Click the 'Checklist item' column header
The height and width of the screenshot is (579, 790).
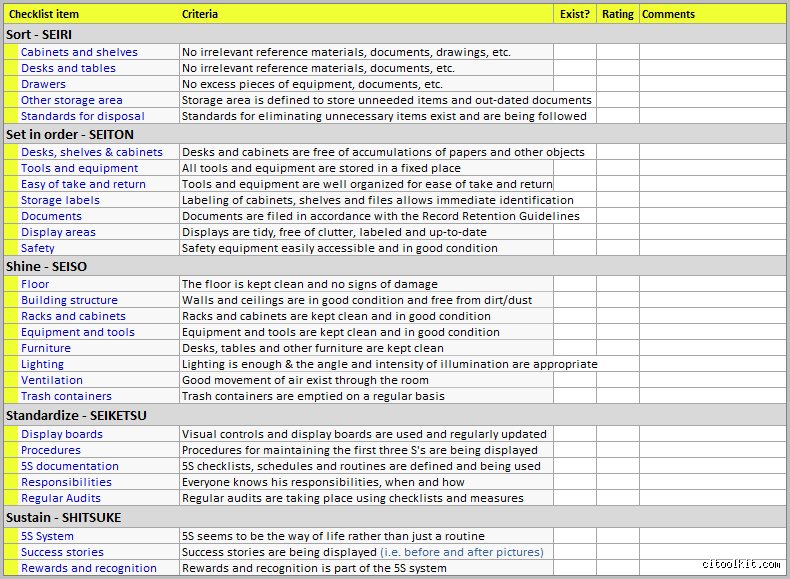pos(44,14)
